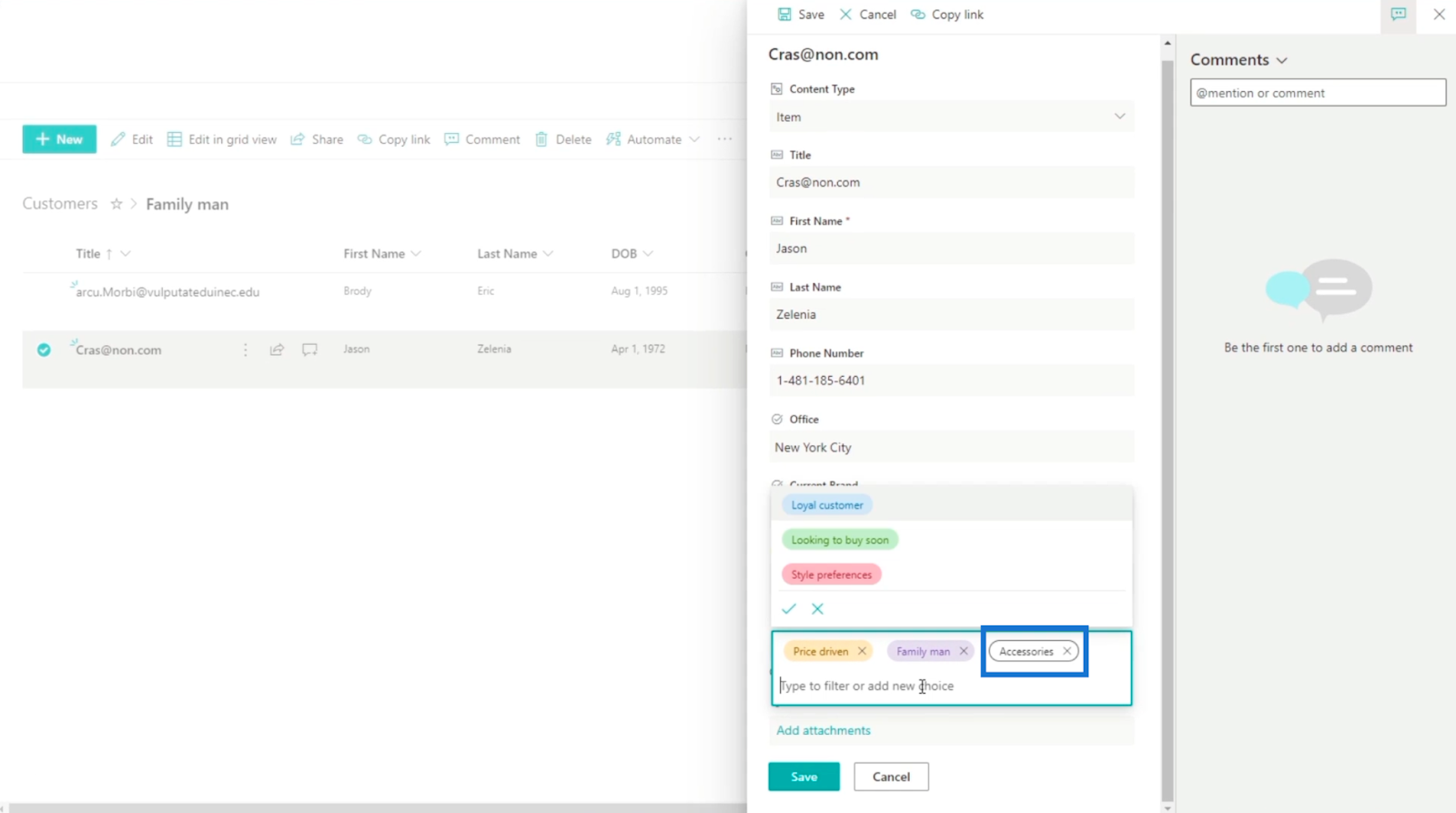Click the Phone Number field
The height and width of the screenshot is (813, 1456).
click(x=951, y=381)
